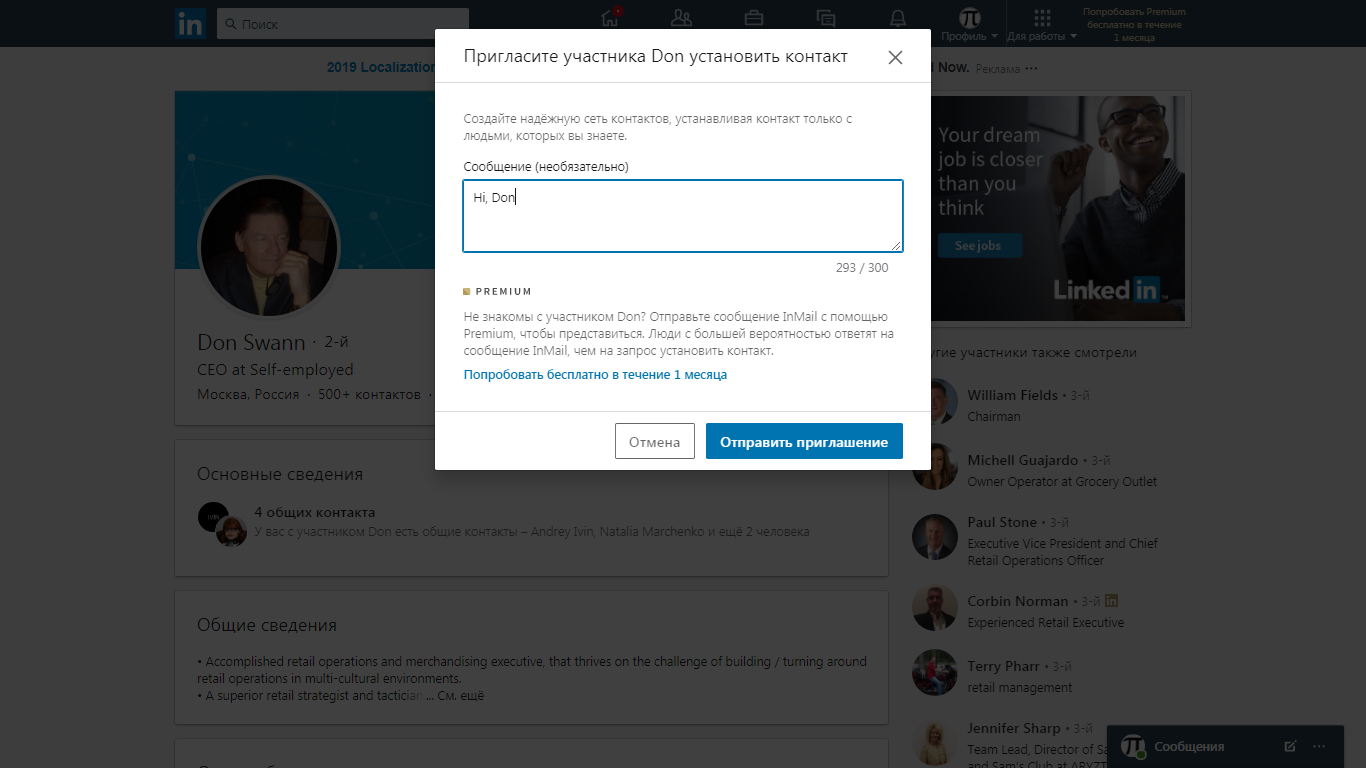Open the My Network people icon

click(682, 17)
